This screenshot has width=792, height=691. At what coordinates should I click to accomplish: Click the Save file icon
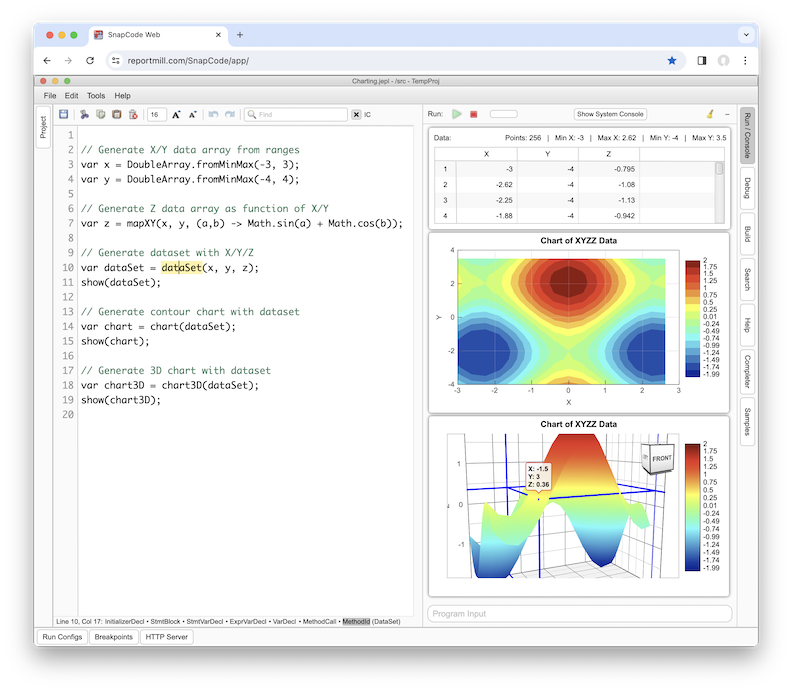coord(64,115)
